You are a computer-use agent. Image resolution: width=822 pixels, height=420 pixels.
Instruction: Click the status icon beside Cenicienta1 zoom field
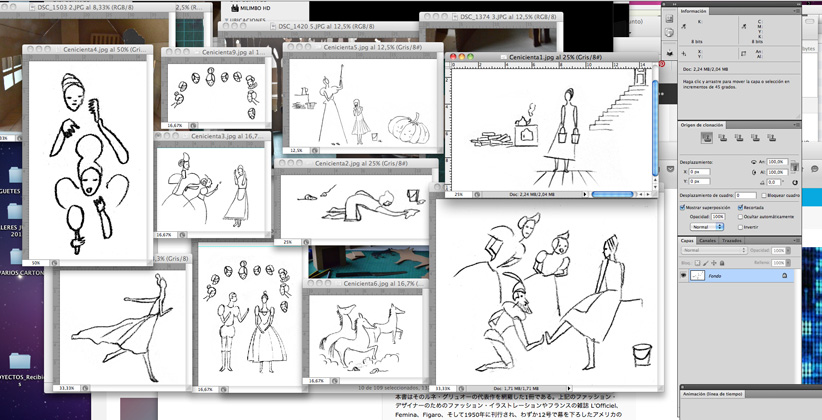pos(477,195)
